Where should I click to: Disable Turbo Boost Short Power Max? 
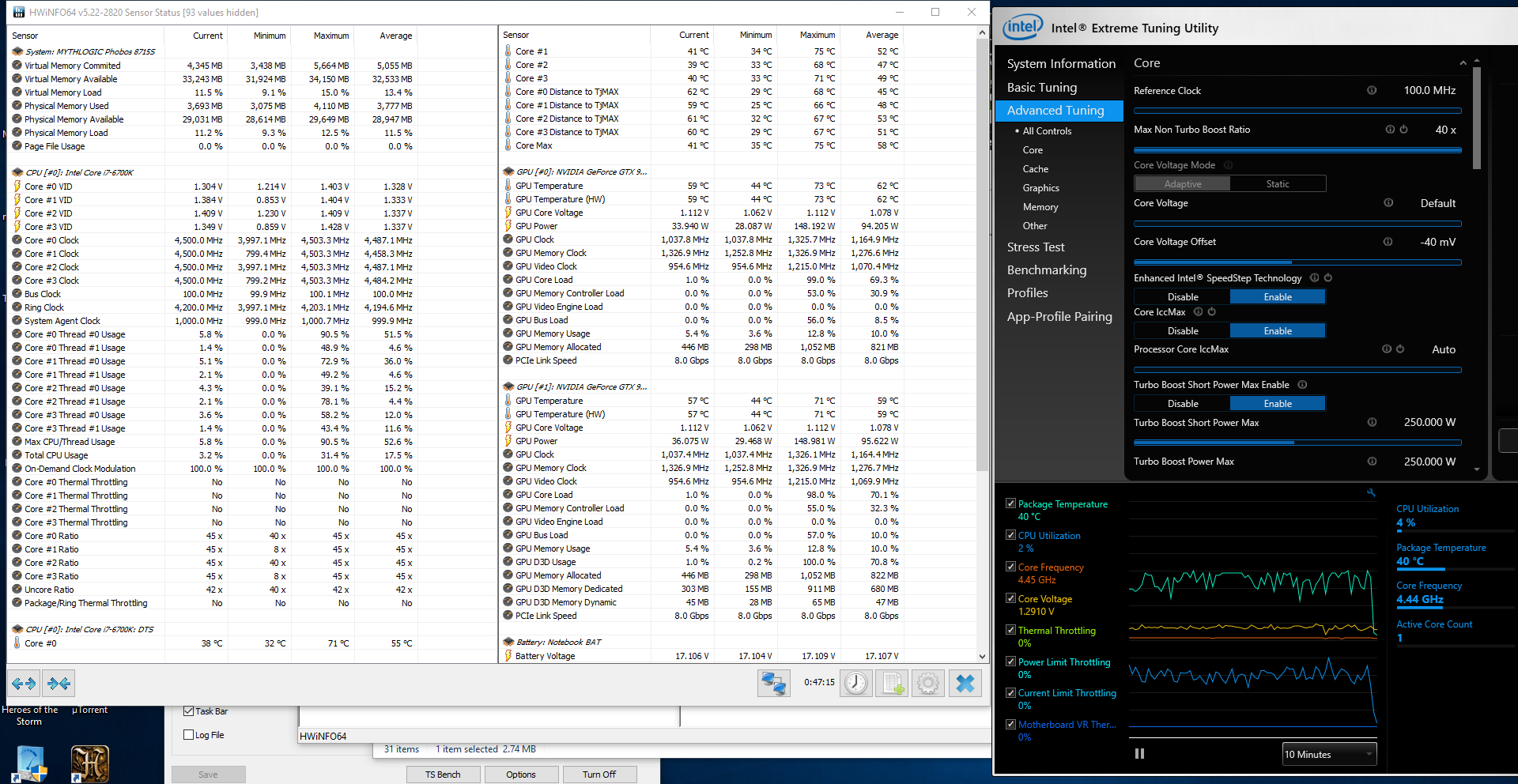coord(1183,403)
